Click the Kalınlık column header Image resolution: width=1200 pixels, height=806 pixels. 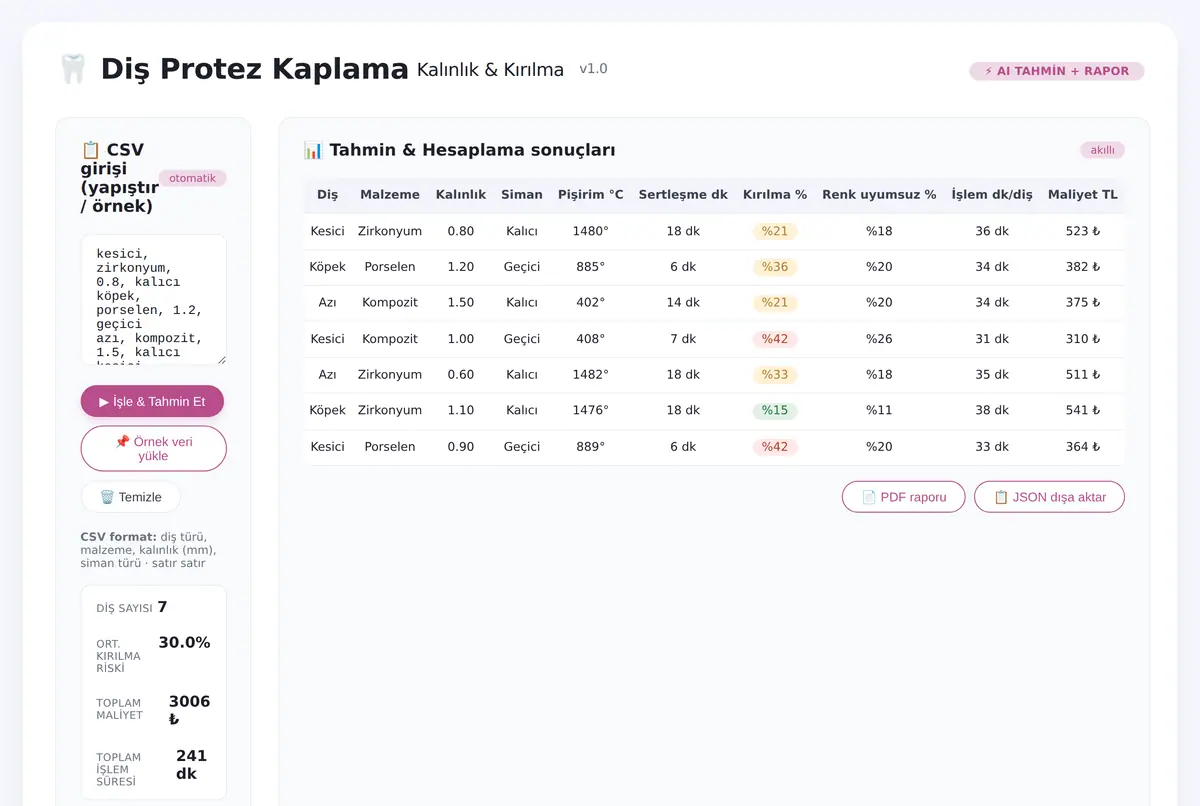461,195
